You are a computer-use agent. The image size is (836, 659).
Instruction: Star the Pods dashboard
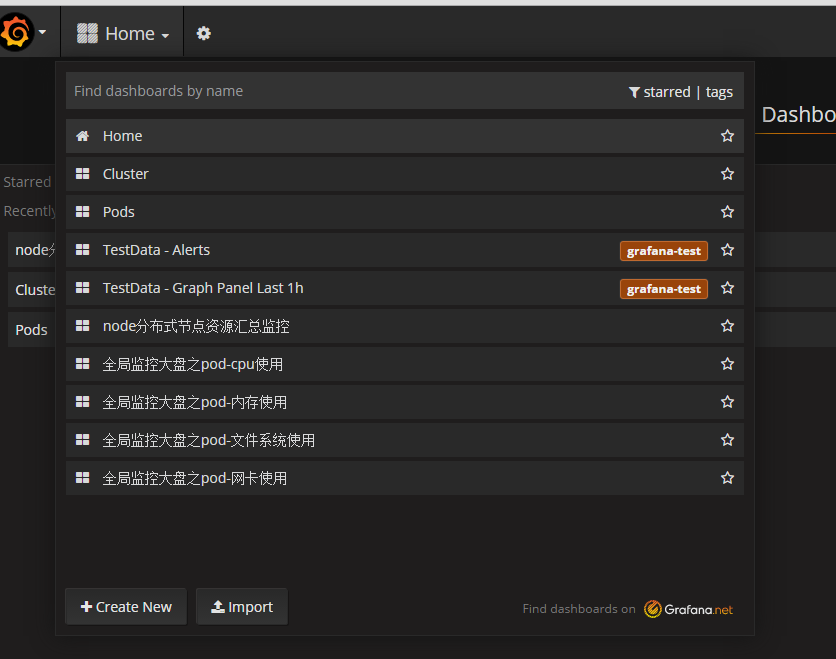coord(727,212)
